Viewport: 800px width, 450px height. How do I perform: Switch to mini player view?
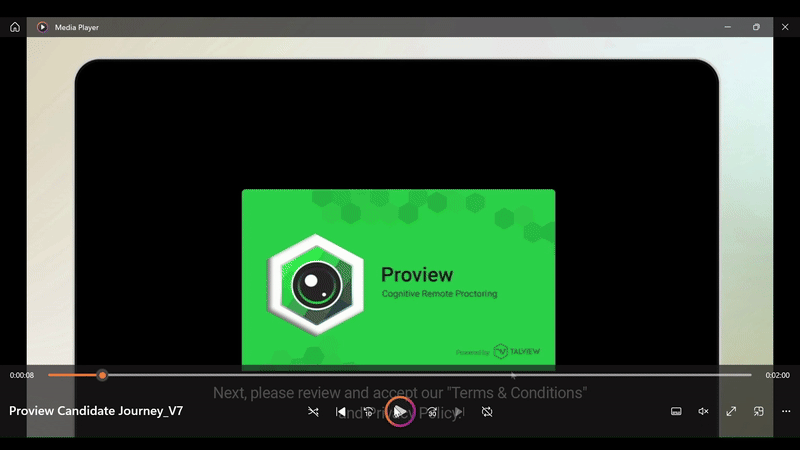tap(759, 411)
